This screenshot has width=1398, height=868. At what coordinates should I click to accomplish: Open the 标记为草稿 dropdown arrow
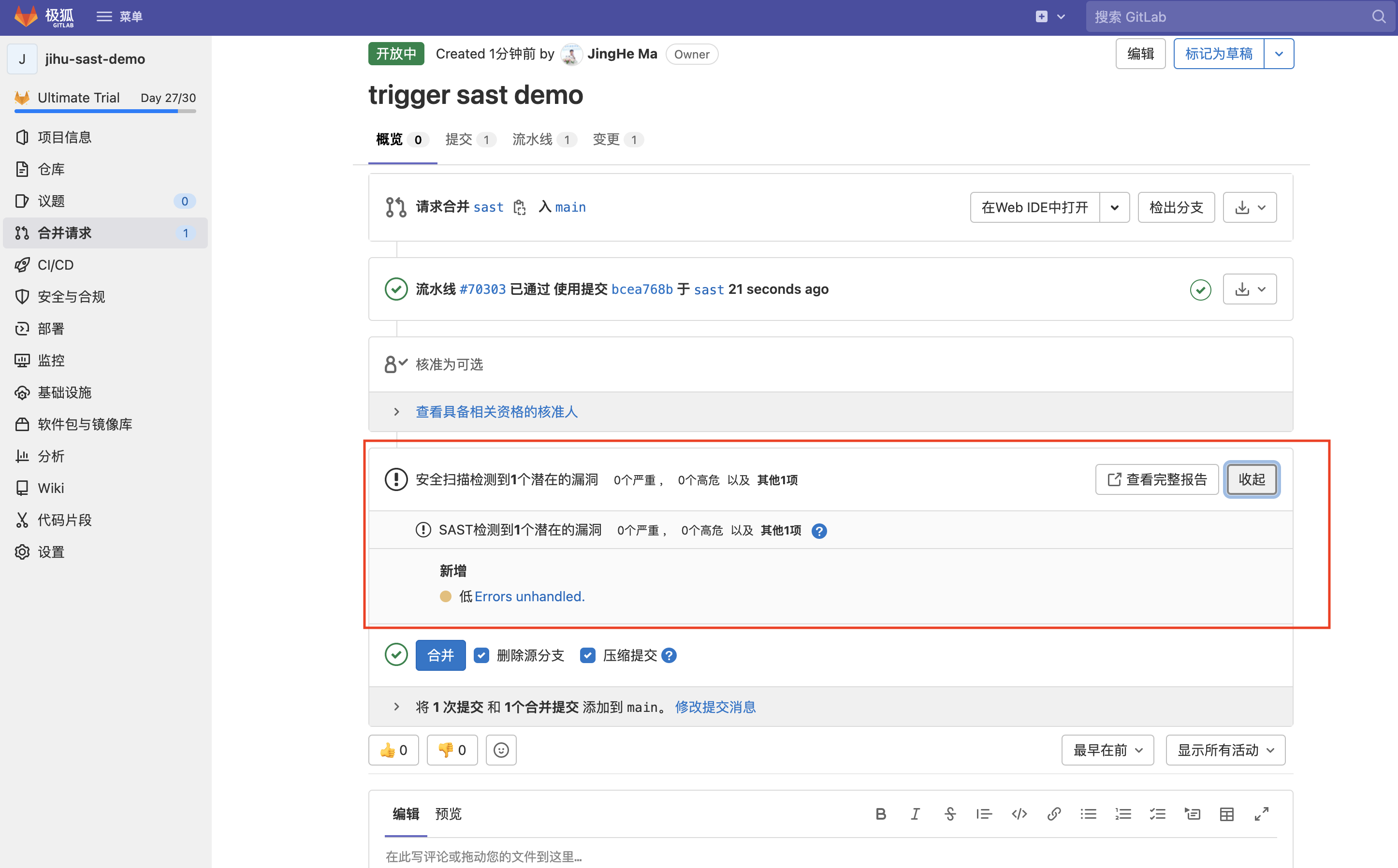click(x=1279, y=53)
